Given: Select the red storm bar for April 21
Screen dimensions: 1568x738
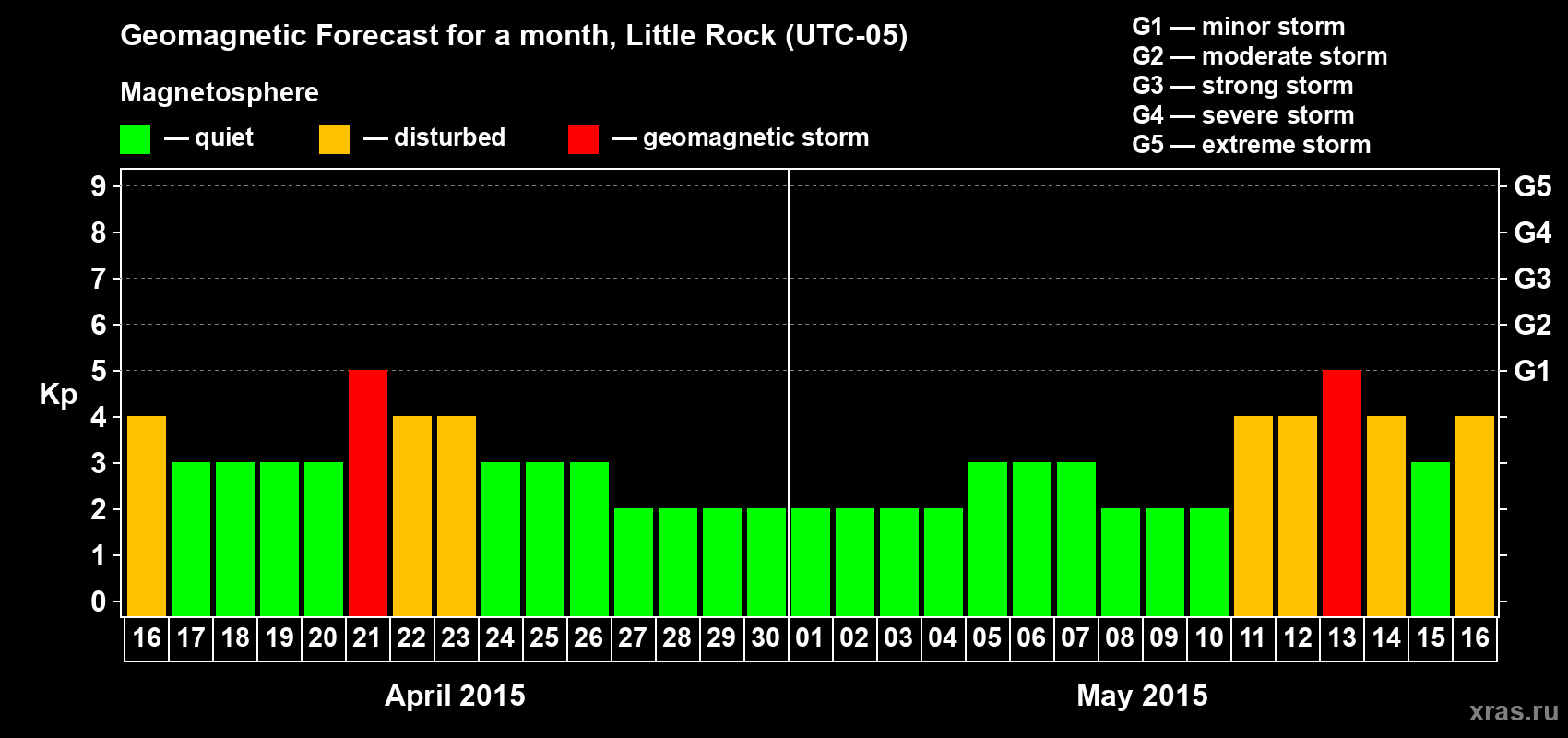Looking at the screenshot, I should click(368, 493).
